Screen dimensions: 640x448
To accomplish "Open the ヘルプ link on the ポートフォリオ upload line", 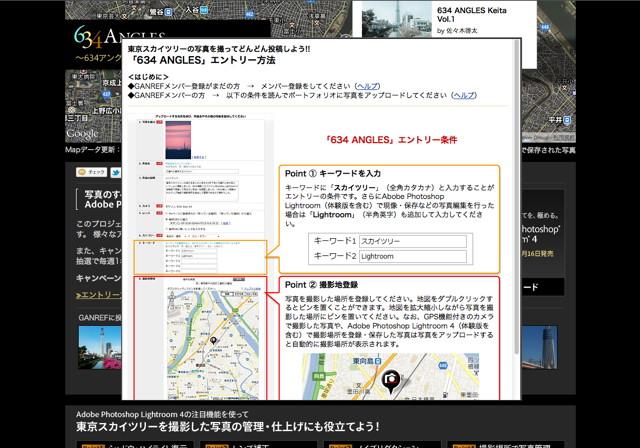I will coord(464,95).
